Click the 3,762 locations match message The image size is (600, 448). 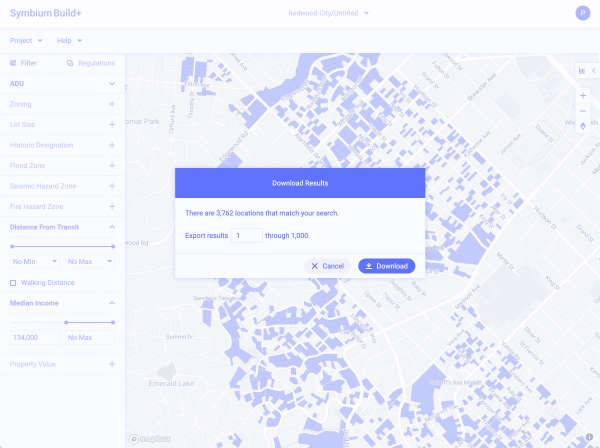(262, 213)
